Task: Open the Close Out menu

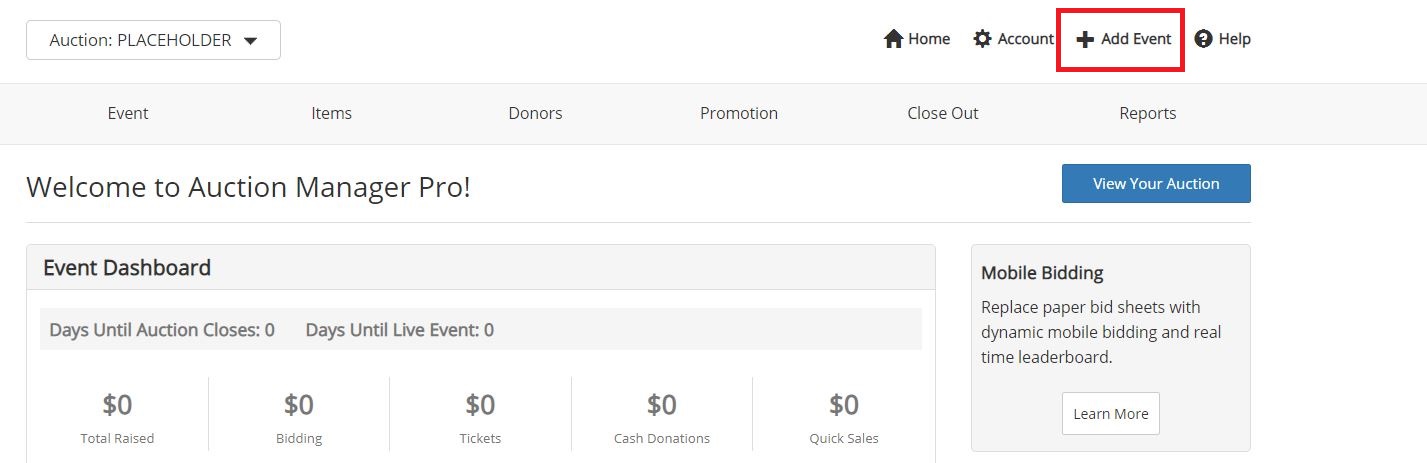Action: tap(943, 113)
